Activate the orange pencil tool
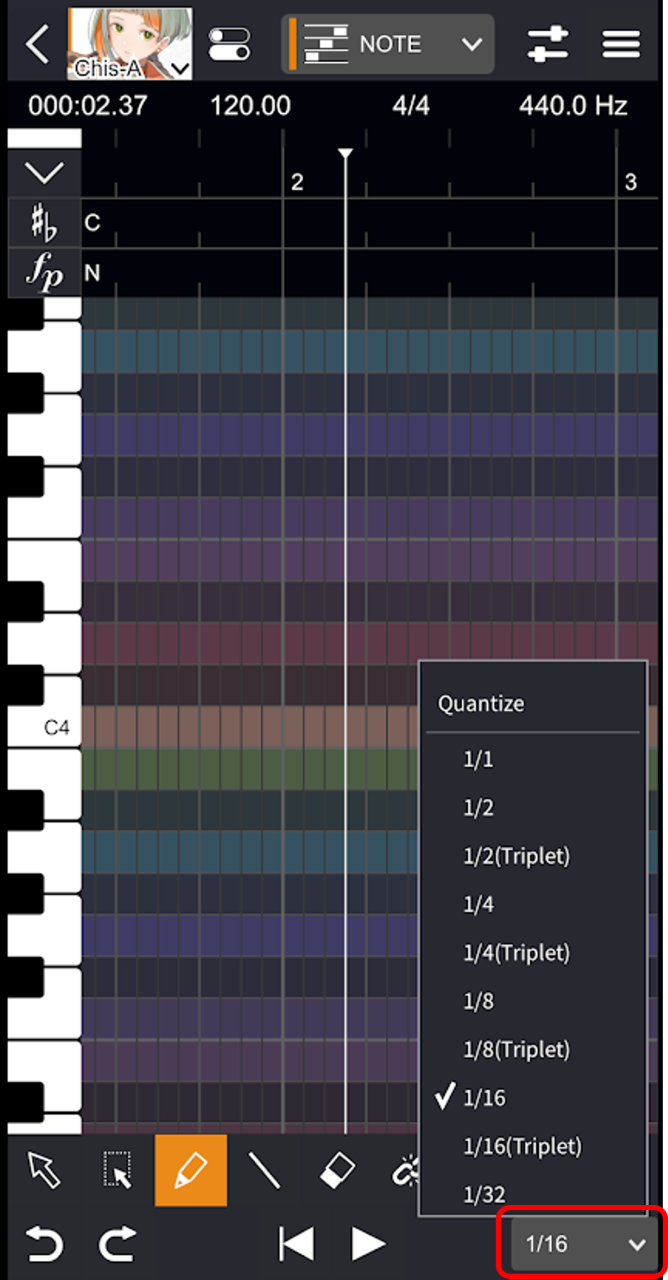The width and height of the screenshot is (668, 1280). pyautogui.click(x=191, y=1170)
